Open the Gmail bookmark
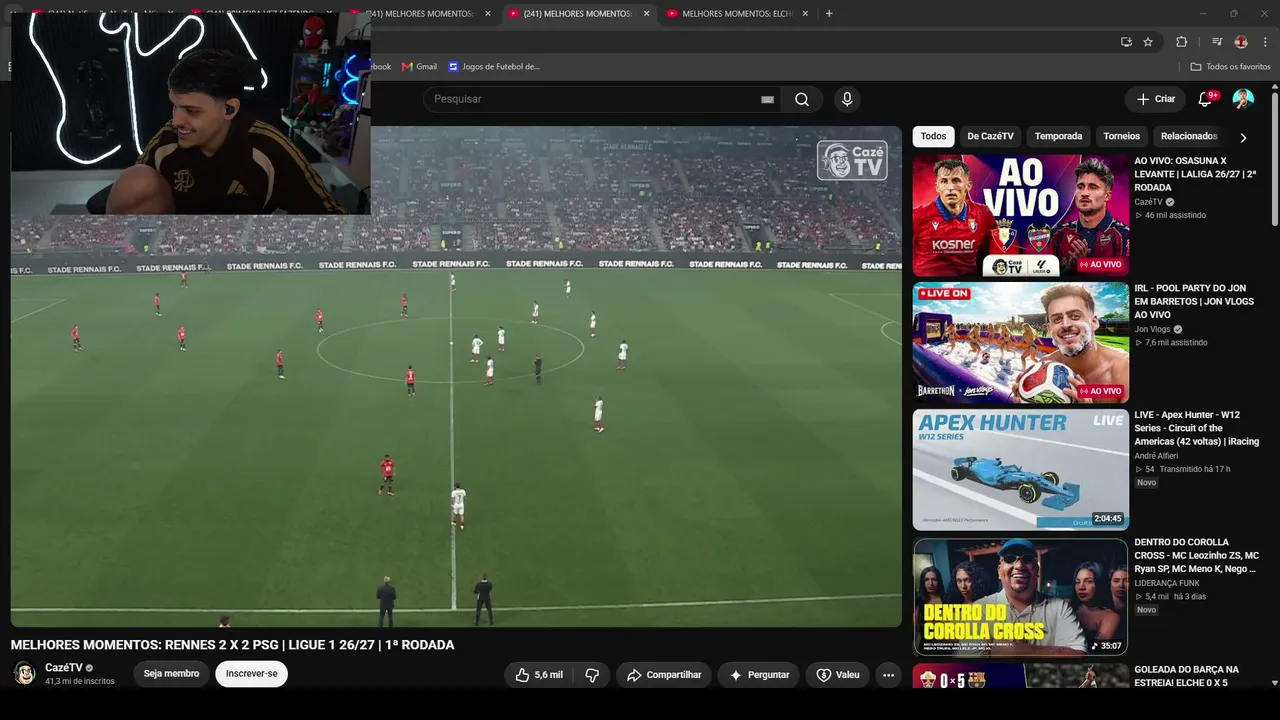This screenshot has height=720, width=1280. pos(419,66)
